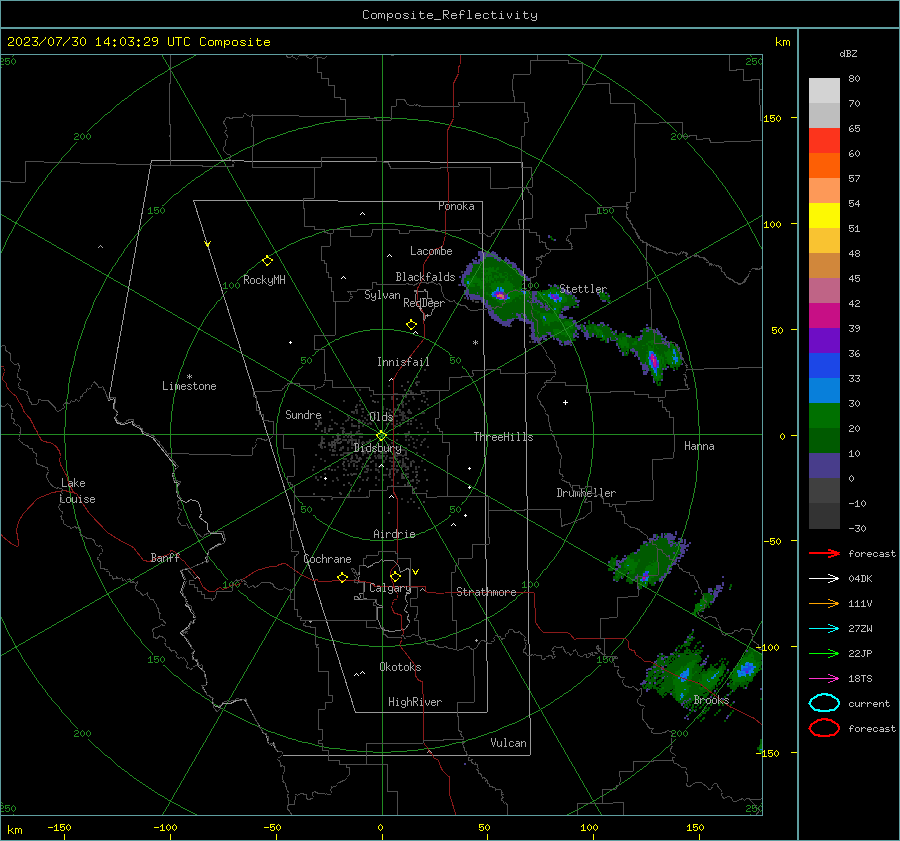Click the cyan current ellipse icon
Screen dimensions: 900x841
click(824, 703)
